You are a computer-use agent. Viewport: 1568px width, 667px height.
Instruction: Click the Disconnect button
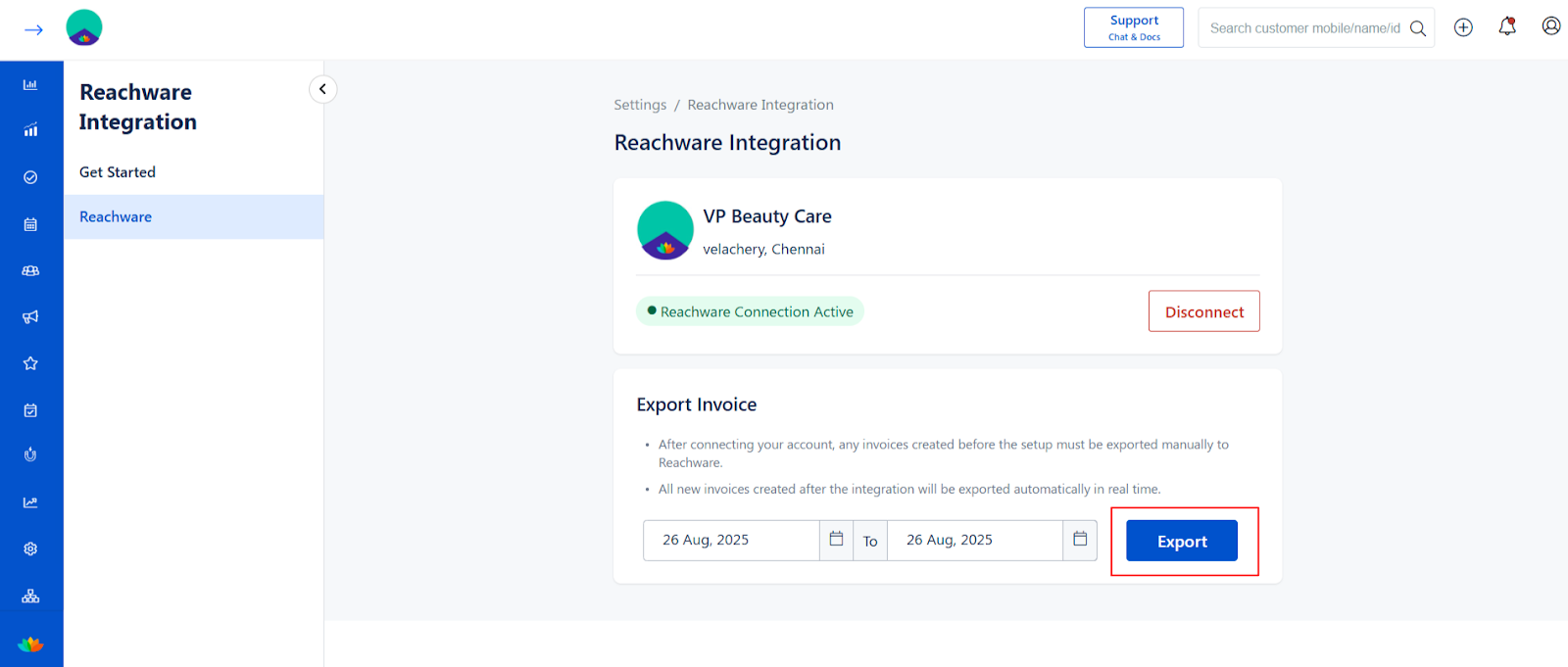[1204, 311]
